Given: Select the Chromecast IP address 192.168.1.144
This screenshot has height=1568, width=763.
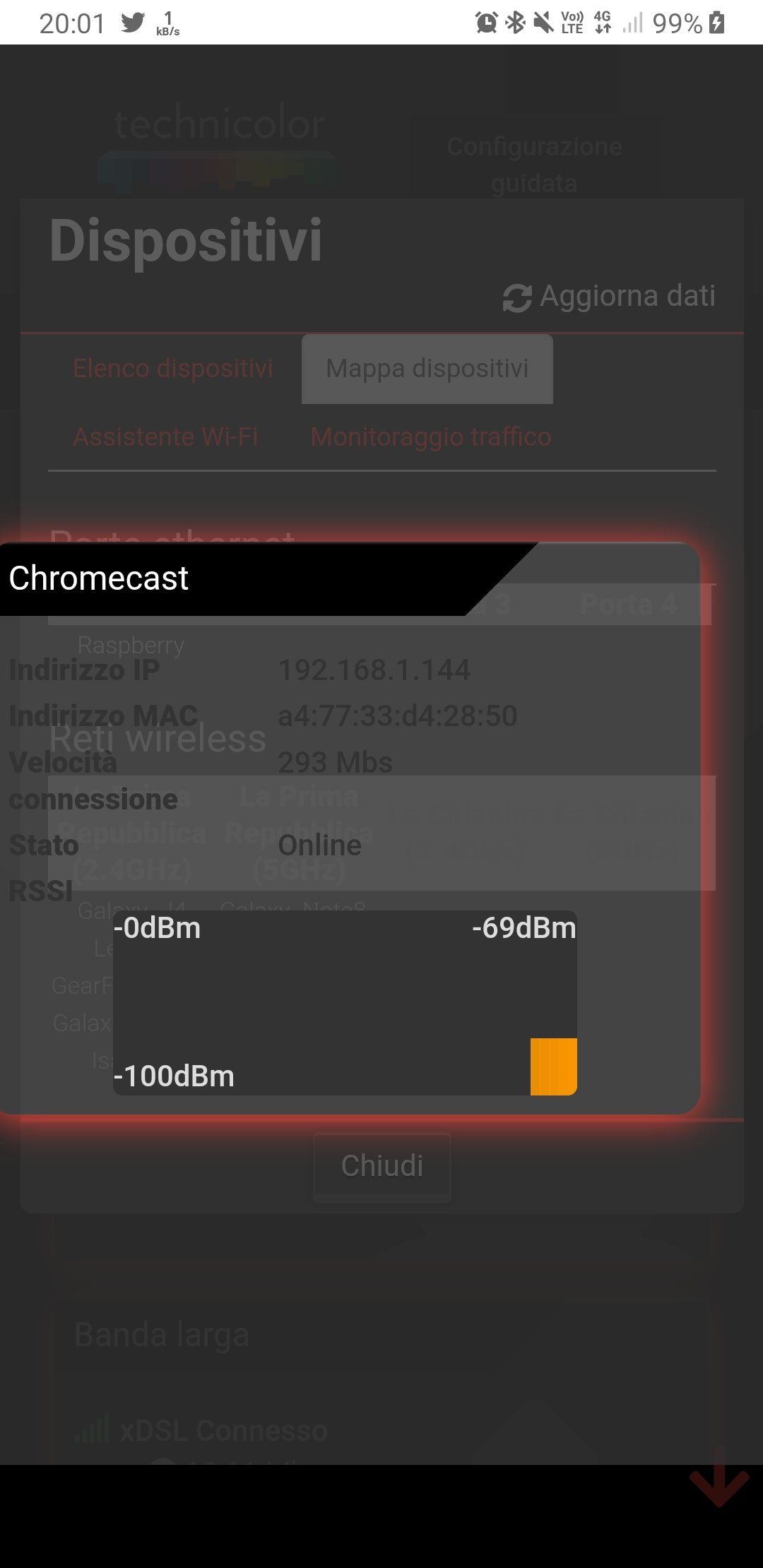Looking at the screenshot, I should pyautogui.click(x=374, y=670).
